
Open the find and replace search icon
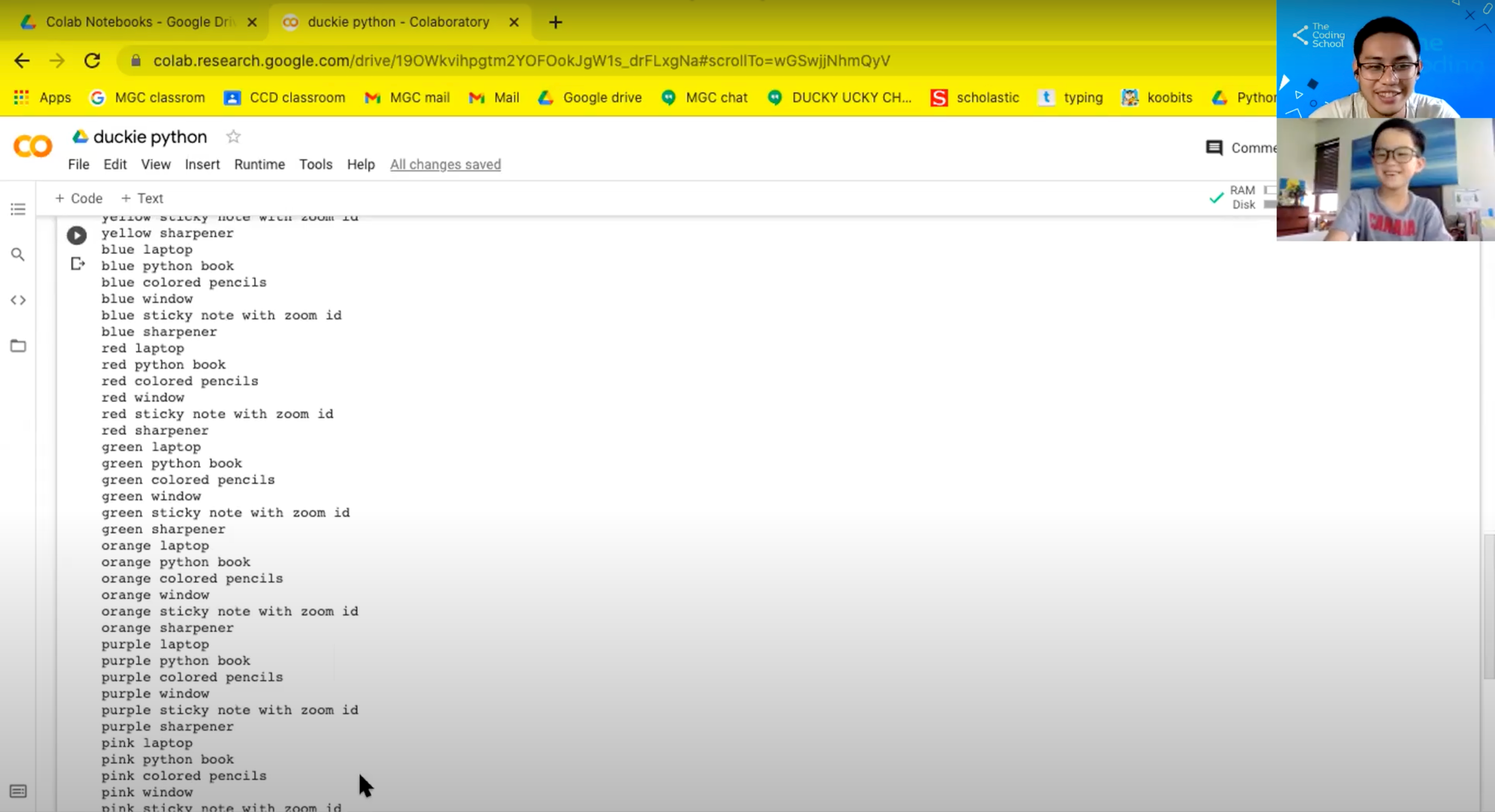pyautogui.click(x=18, y=254)
